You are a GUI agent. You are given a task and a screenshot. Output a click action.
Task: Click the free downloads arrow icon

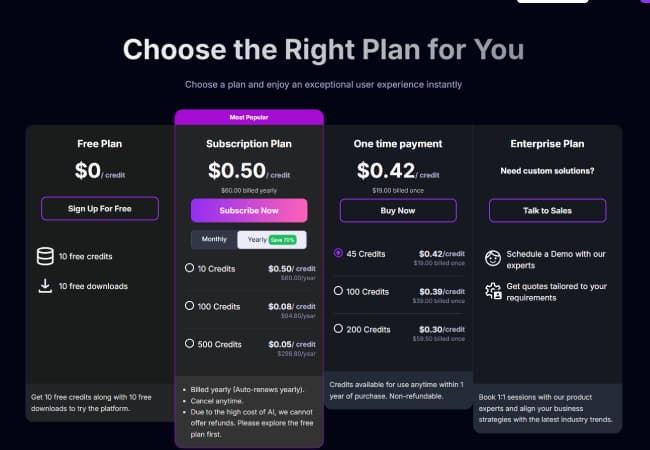[43, 286]
